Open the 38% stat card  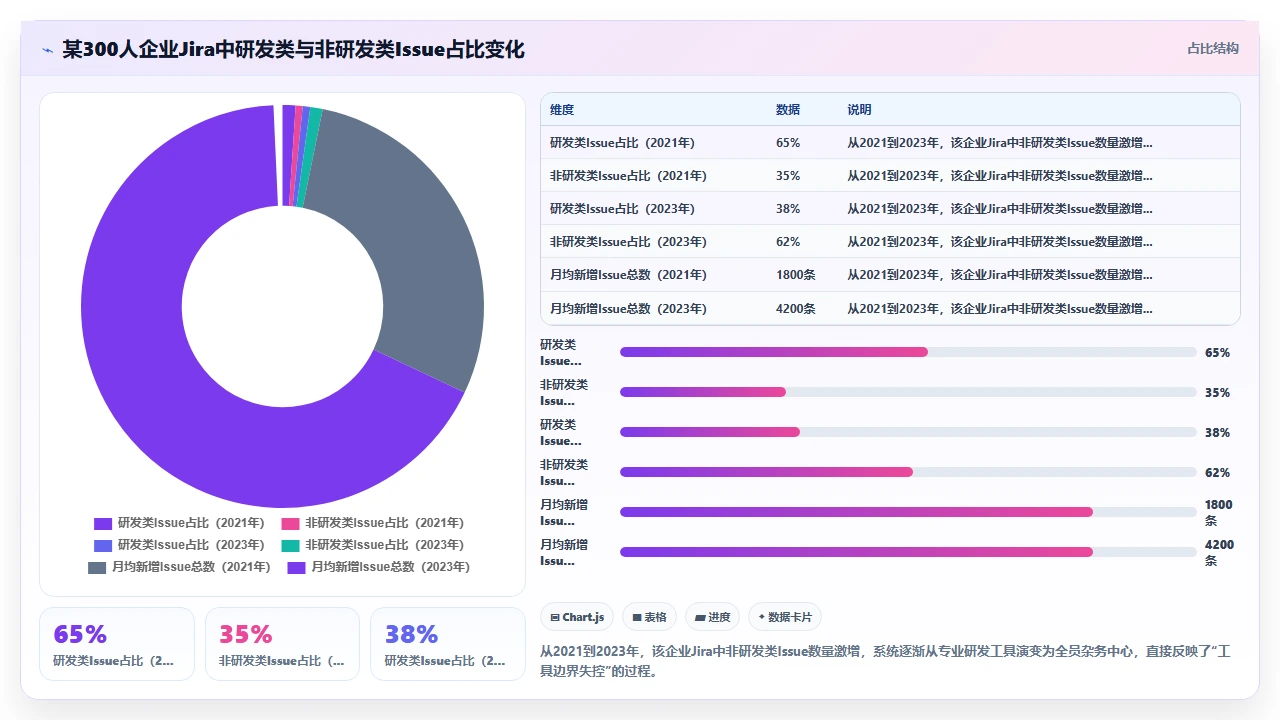click(448, 644)
